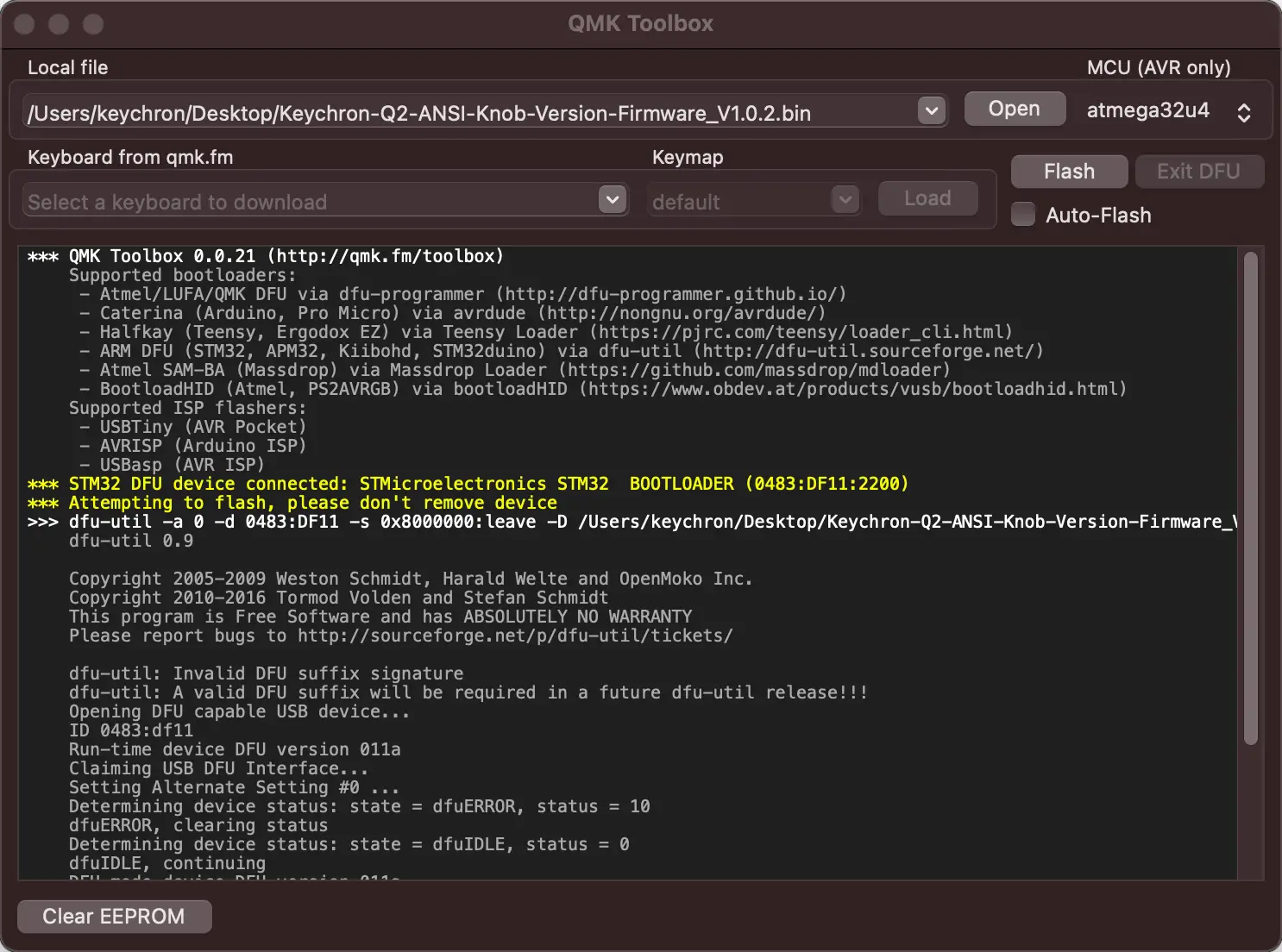Open the MCU atmega32u4 selector
Screen dimensions: 1282x952
coord(1169,111)
